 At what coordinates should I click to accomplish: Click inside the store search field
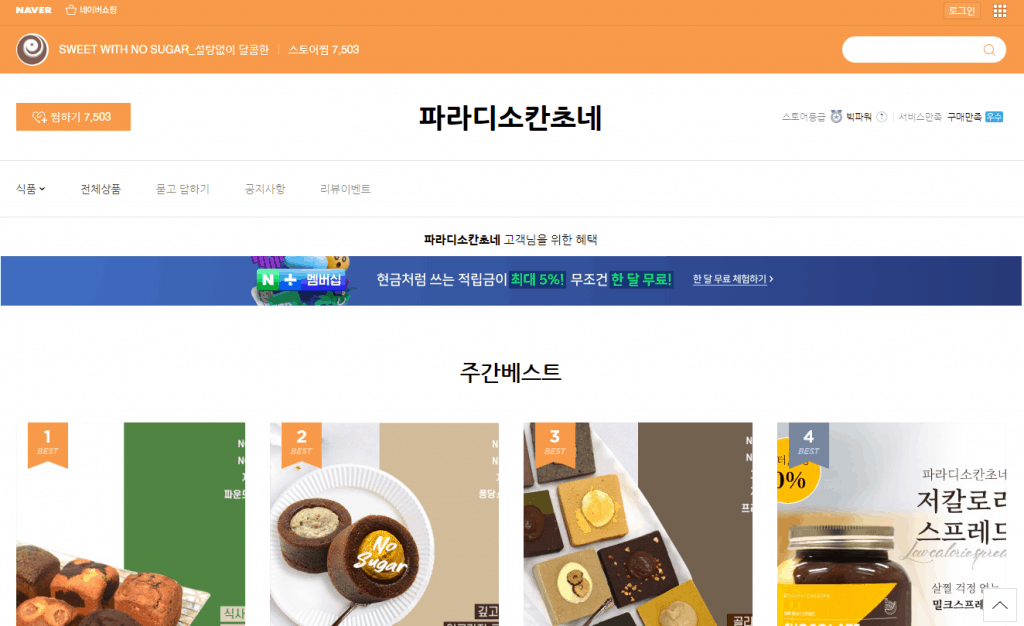(913, 50)
